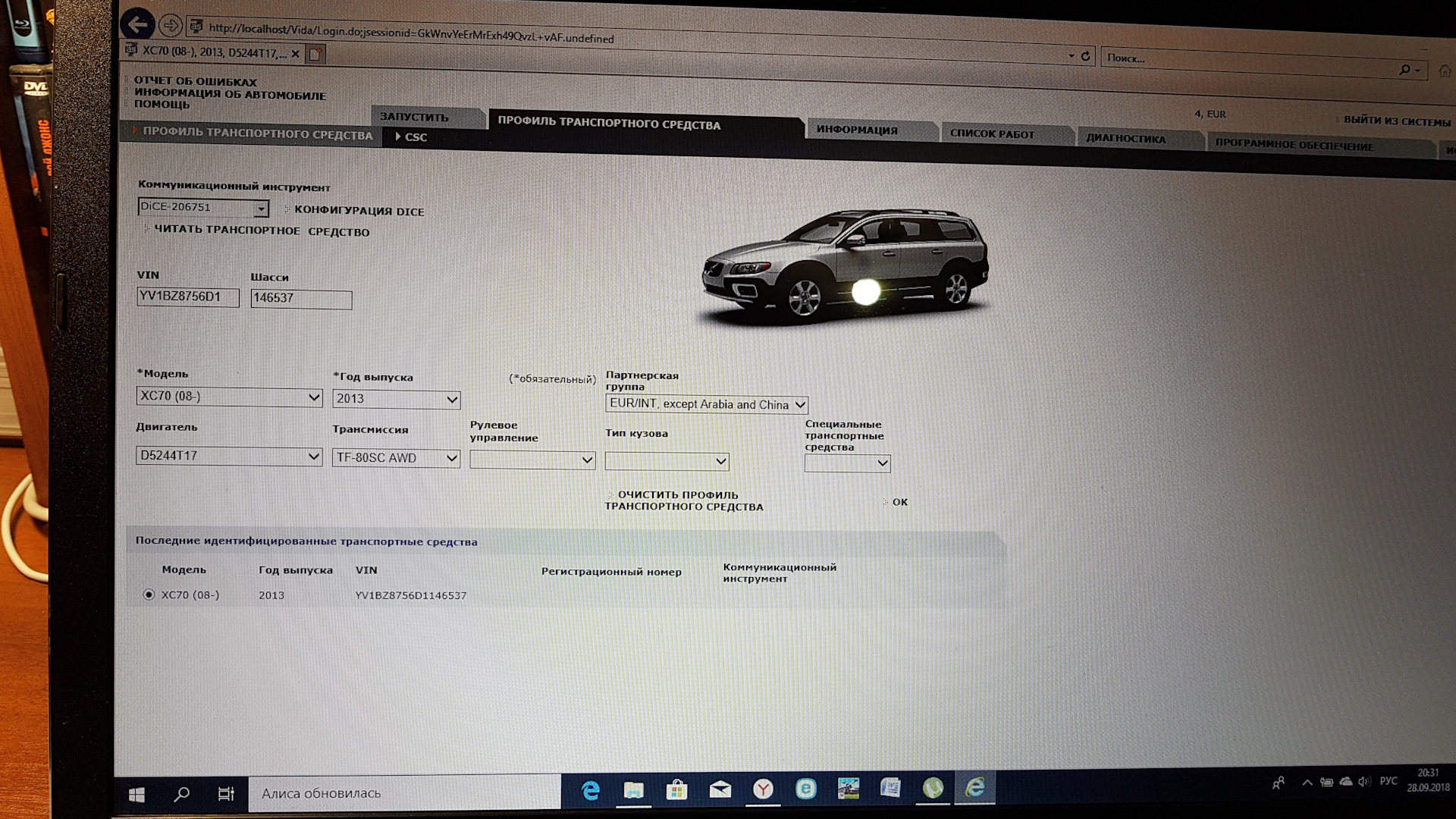Open Microsoft Store from the taskbar
This screenshot has width=1456, height=819.
(676, 790)
